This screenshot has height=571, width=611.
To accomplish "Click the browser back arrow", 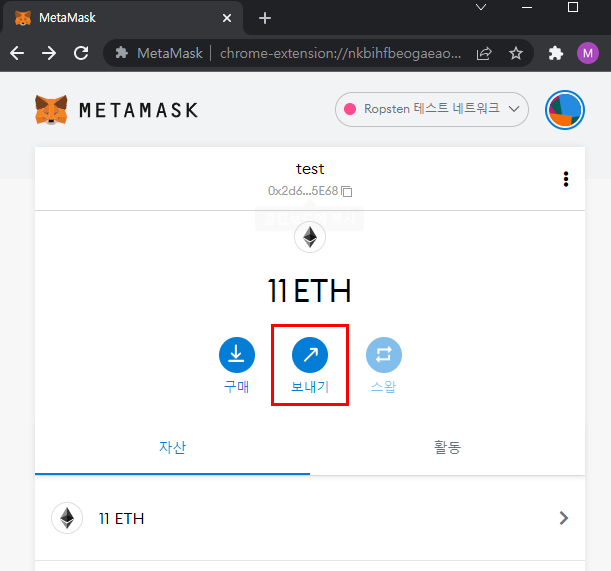I will (17, 53).
